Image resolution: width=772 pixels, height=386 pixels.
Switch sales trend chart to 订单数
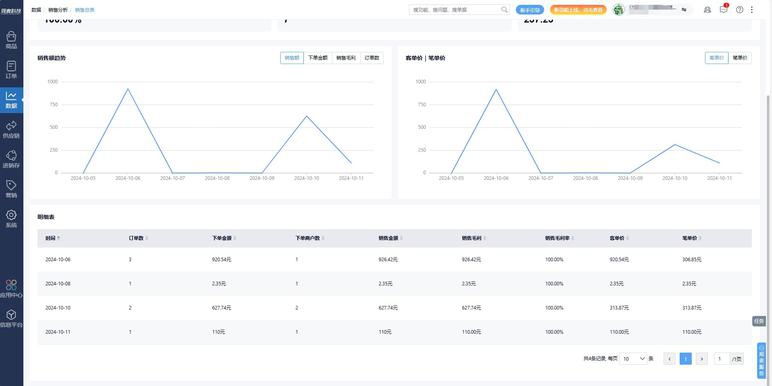(372, 58)
